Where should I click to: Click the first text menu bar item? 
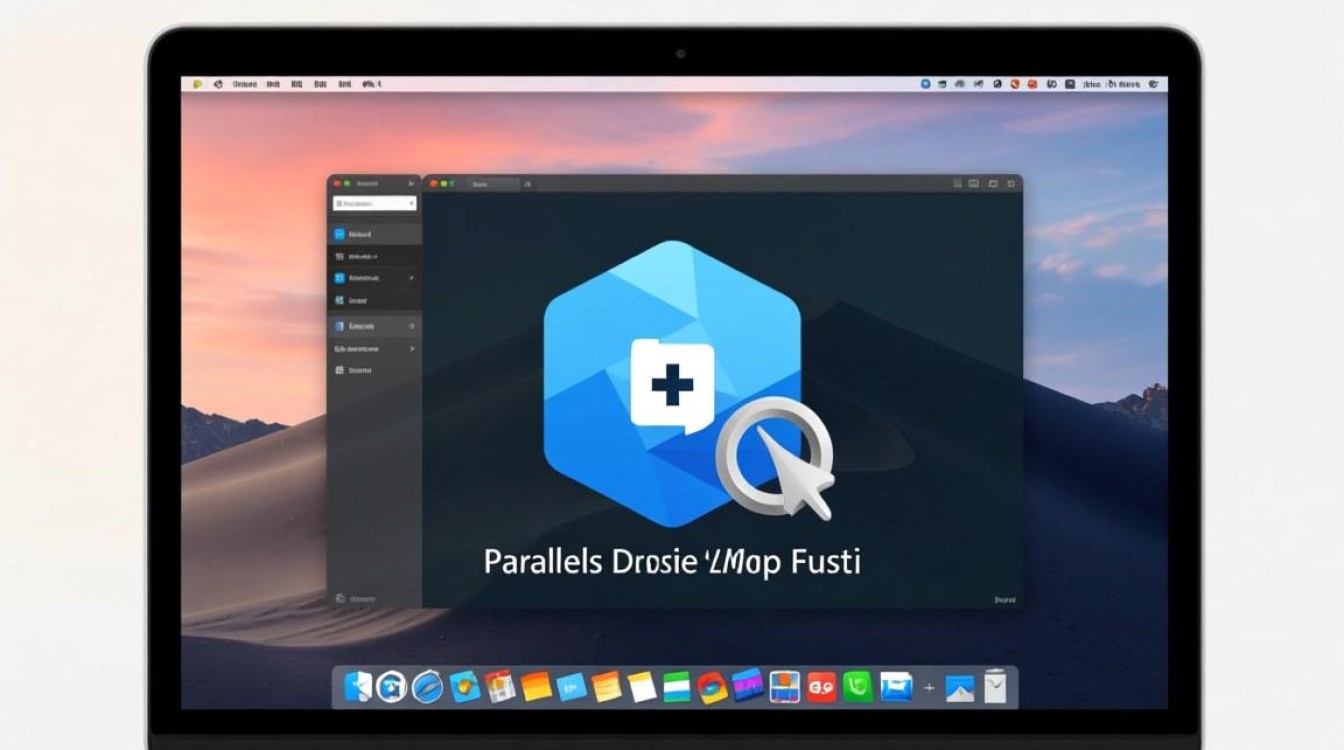point(244,85)
